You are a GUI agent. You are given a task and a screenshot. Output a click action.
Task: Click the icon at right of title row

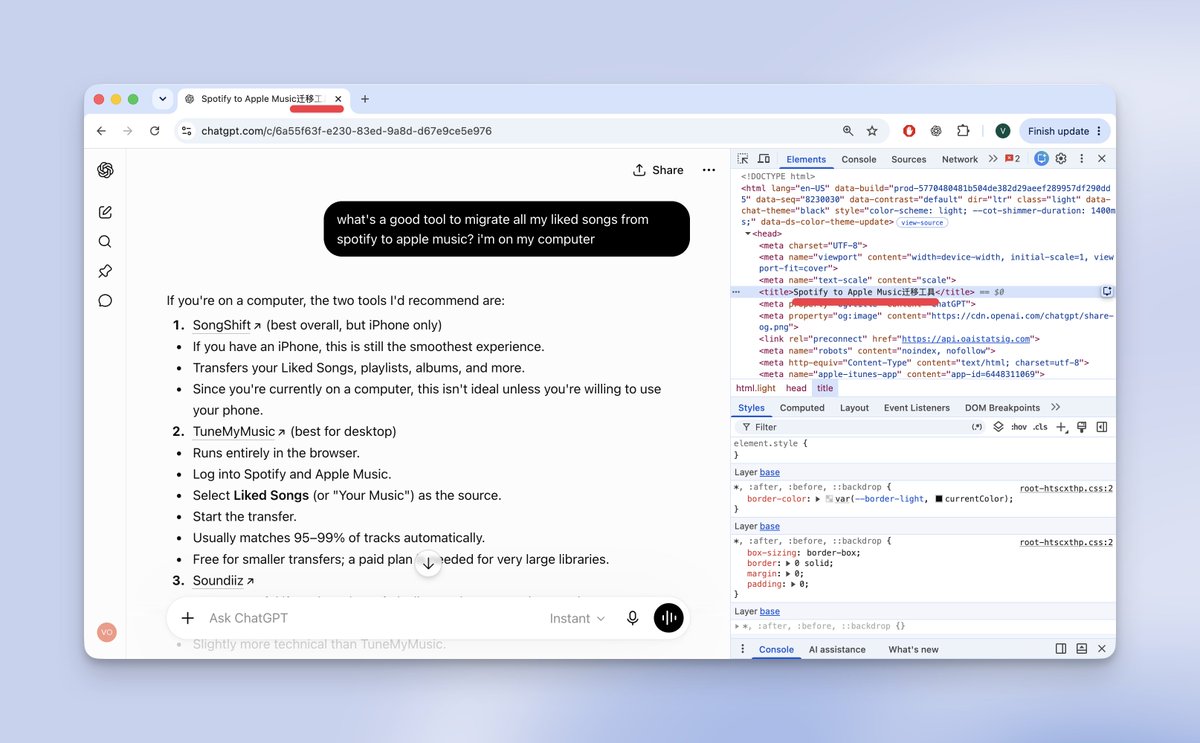pos(1106,291)
